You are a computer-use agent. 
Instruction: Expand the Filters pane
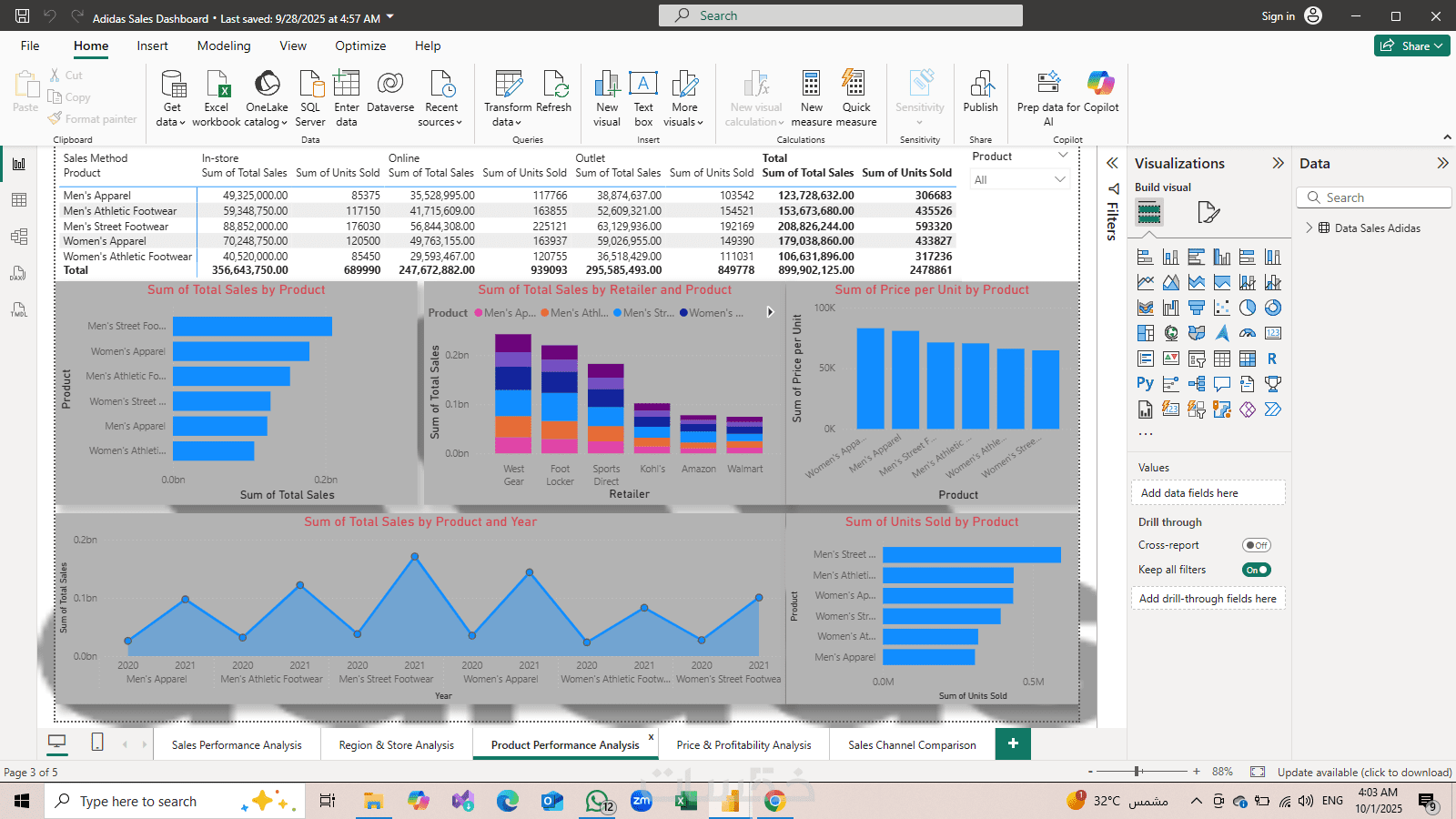1112,163
